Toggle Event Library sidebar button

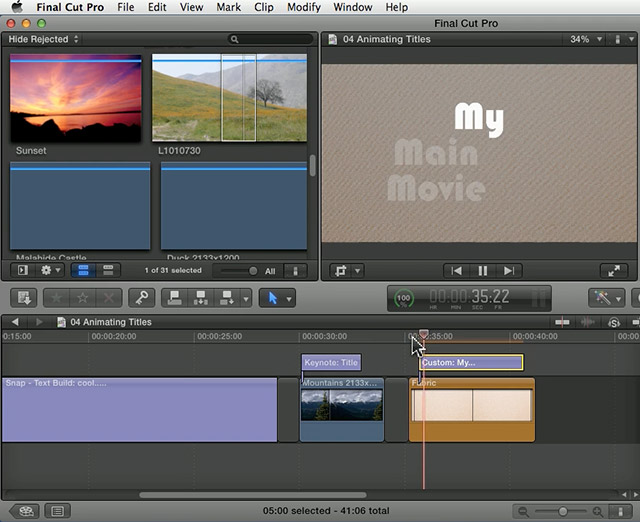tap(23, 270)
